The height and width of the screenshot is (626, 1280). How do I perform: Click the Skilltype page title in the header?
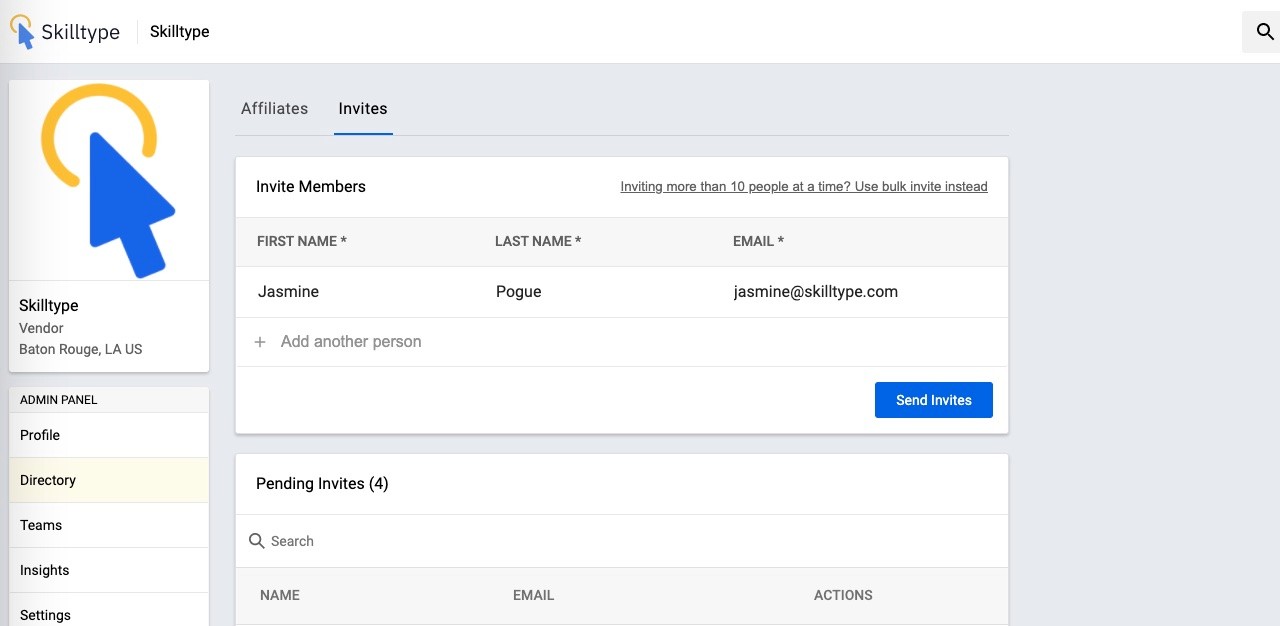180,32
